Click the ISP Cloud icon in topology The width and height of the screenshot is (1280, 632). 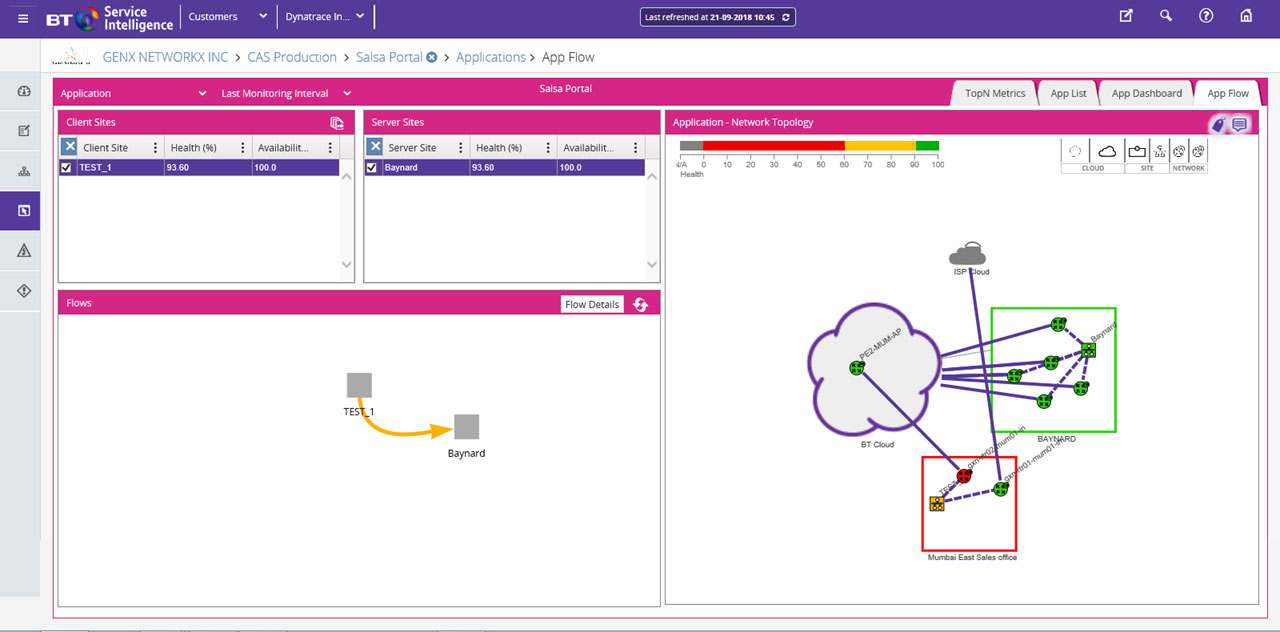coord(968,253)
